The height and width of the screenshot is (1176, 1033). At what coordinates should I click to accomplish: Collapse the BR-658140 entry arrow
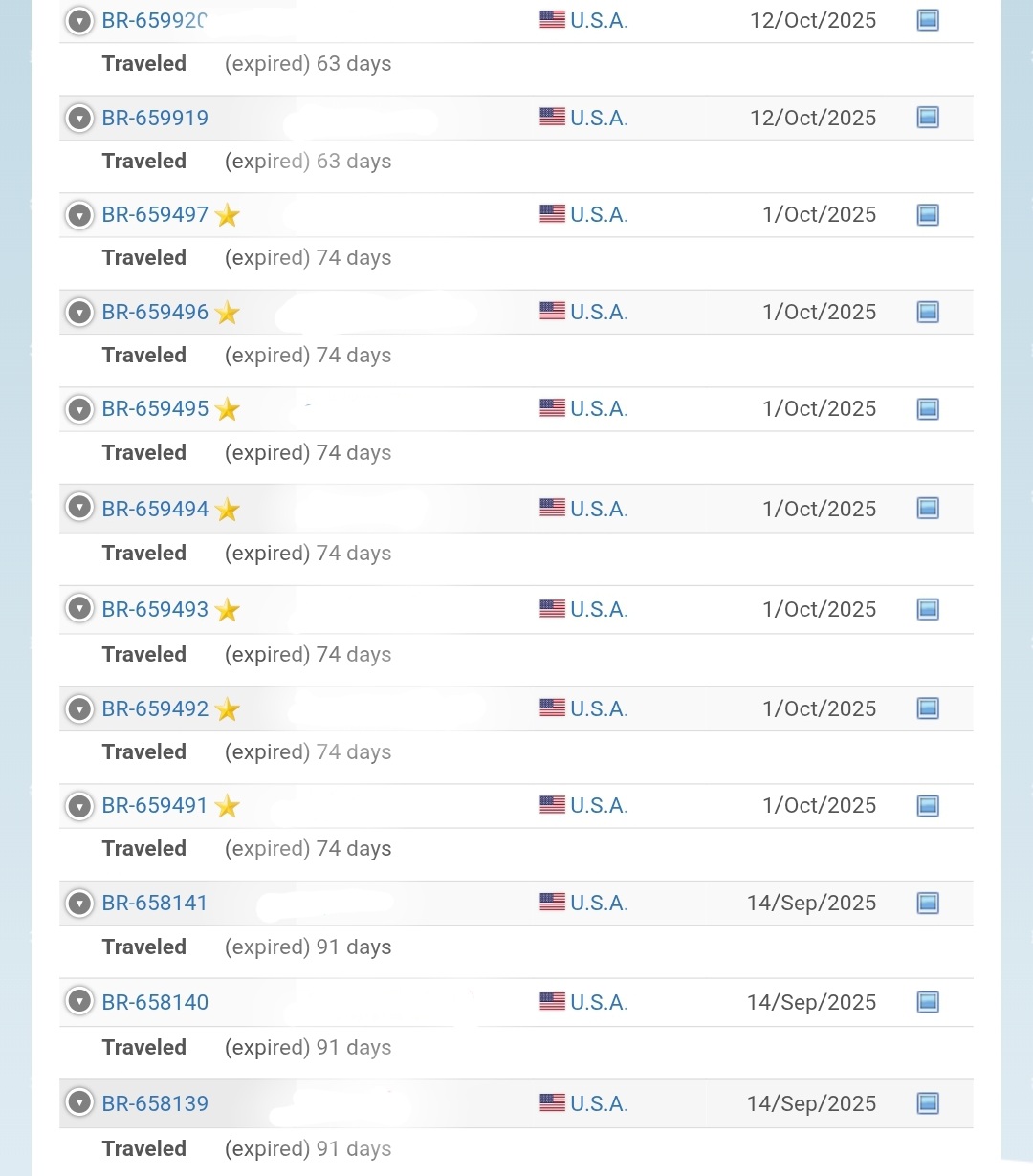click(x=80, y=1002)
